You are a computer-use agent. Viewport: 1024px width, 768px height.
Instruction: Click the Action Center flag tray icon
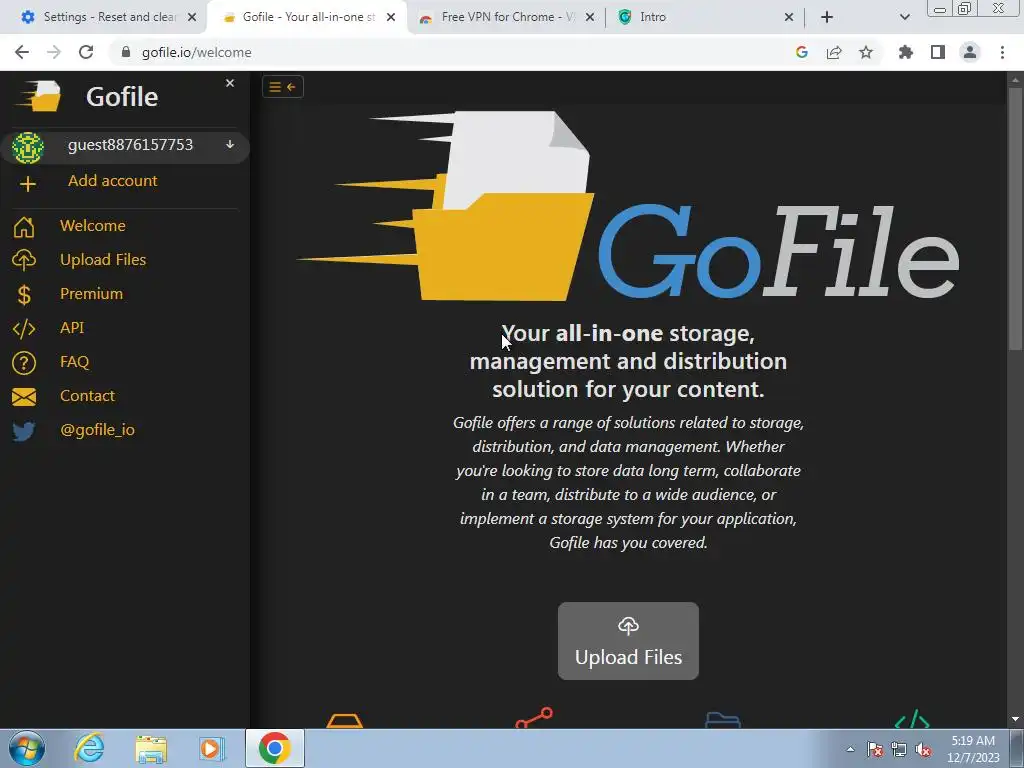875,750
